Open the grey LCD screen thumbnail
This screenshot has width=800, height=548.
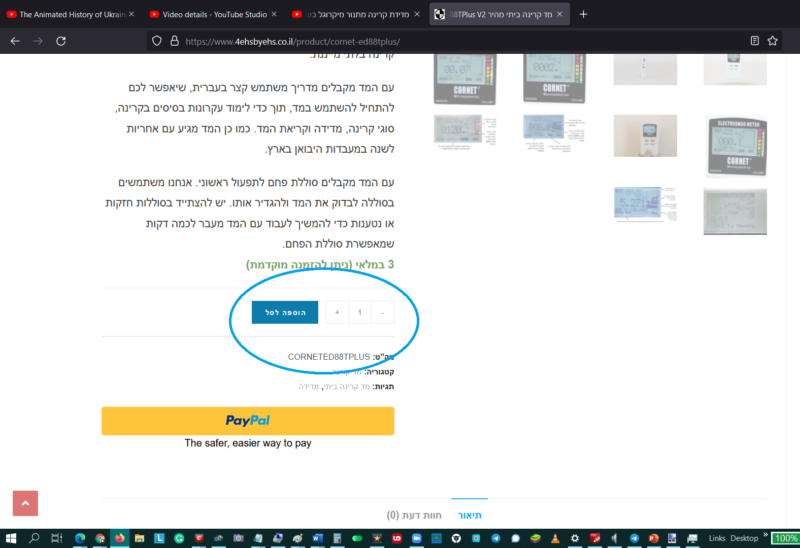(735, 211)
